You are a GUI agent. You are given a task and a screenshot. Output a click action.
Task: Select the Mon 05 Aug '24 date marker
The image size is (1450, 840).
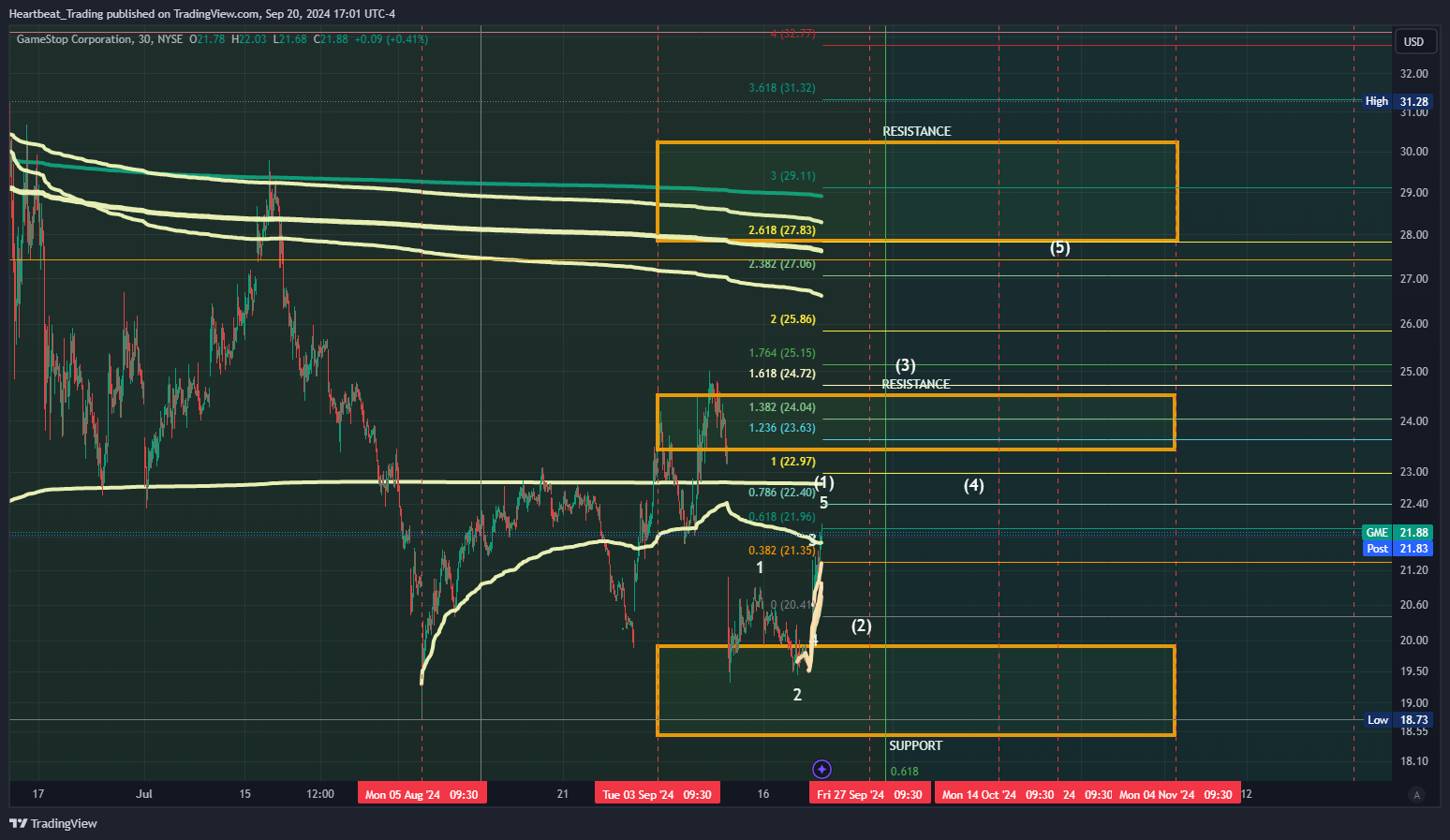[x=422, y=794]
